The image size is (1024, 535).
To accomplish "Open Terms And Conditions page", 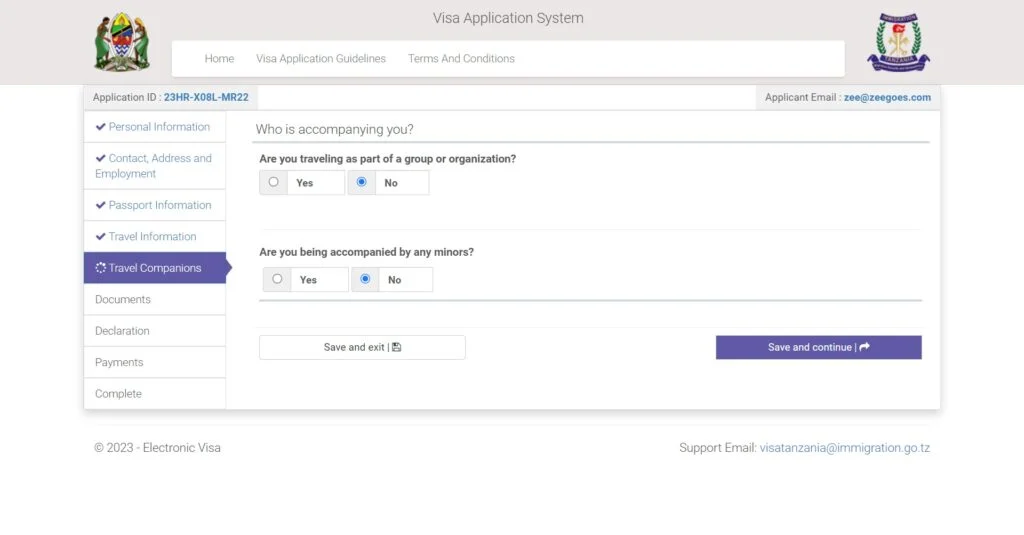I will (x=461, y=59).
